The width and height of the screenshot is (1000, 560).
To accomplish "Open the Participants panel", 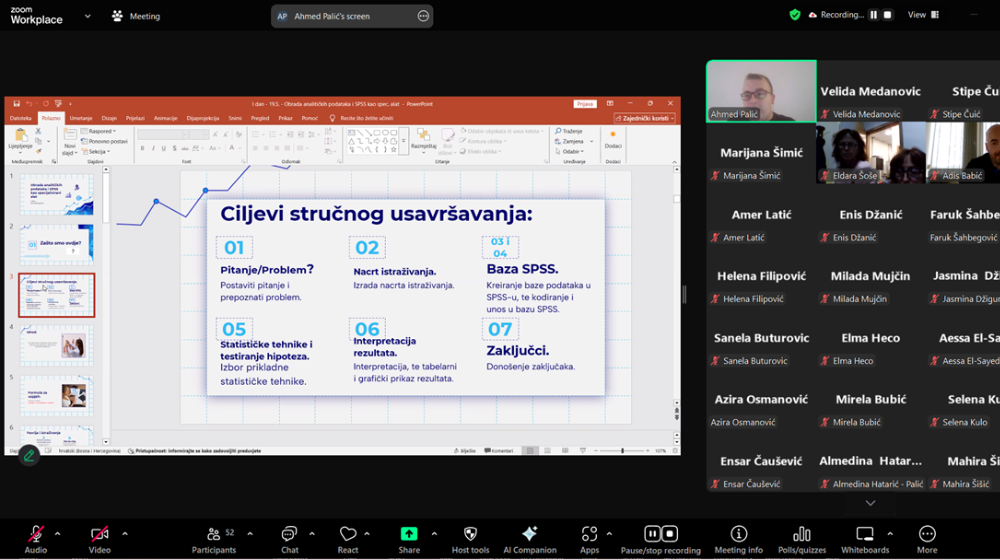I will click(214, 539).
